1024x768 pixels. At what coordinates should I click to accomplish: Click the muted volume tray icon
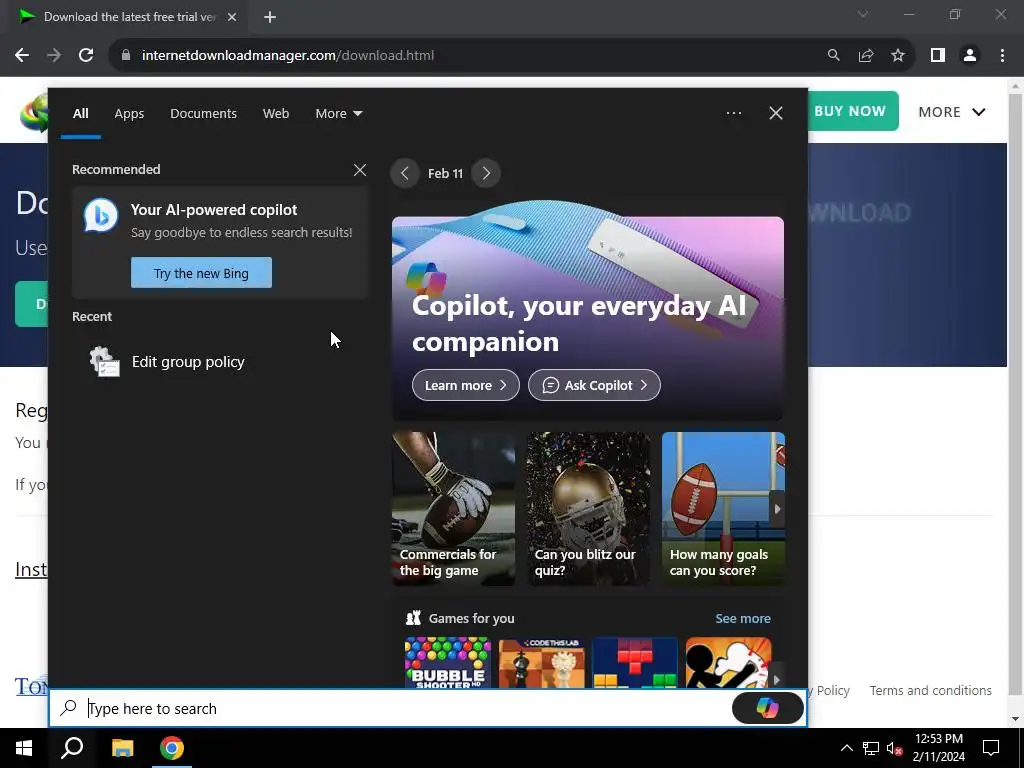[x=895, y=748]
